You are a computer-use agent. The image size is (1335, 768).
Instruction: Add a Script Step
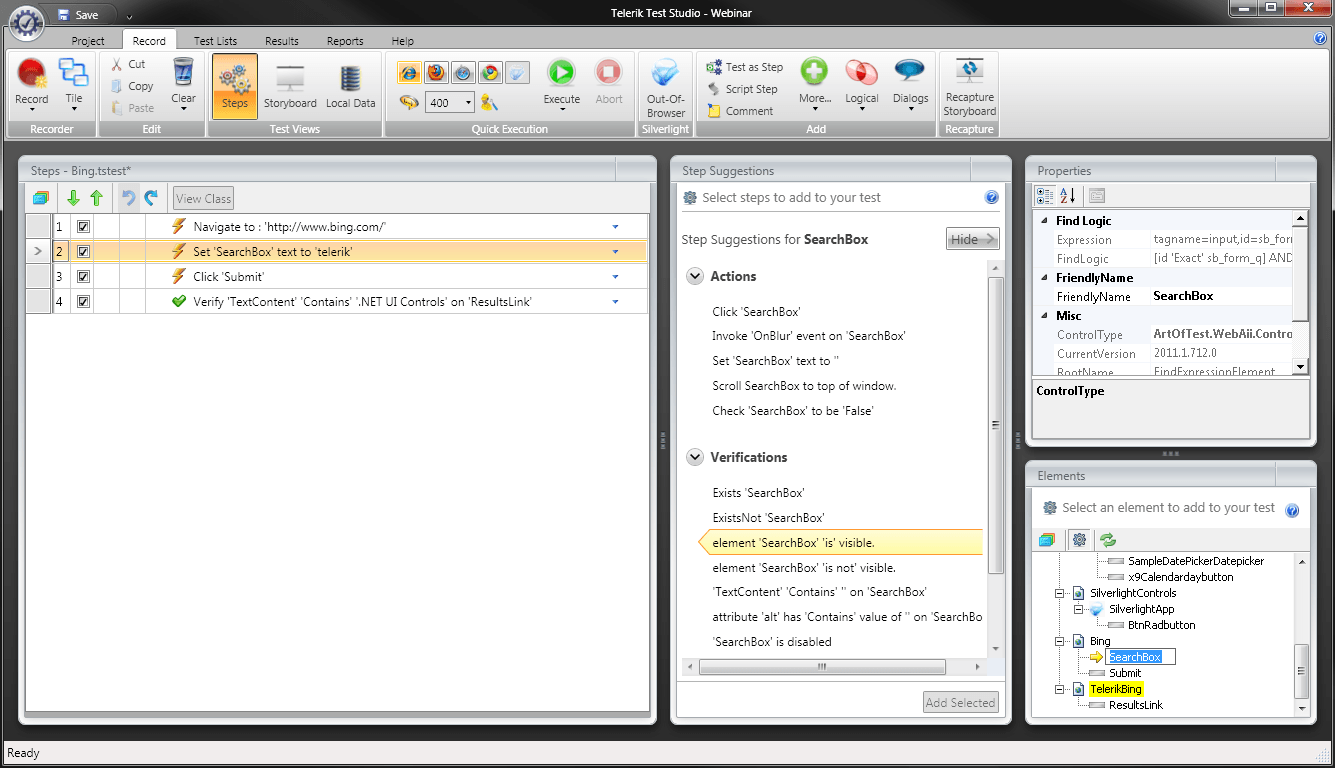coord(742,89)
